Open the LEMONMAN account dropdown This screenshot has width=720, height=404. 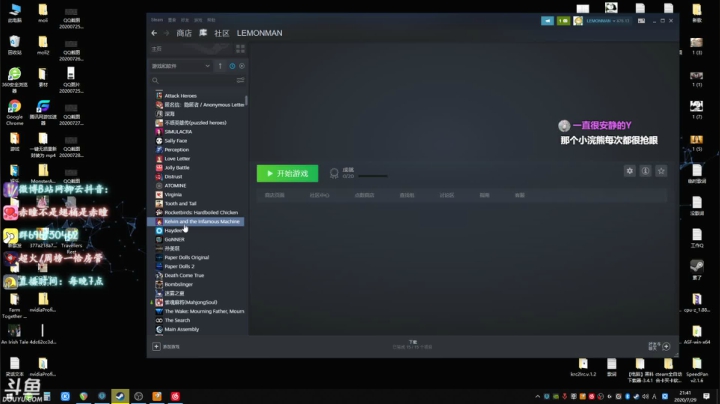tap(607, 21)
